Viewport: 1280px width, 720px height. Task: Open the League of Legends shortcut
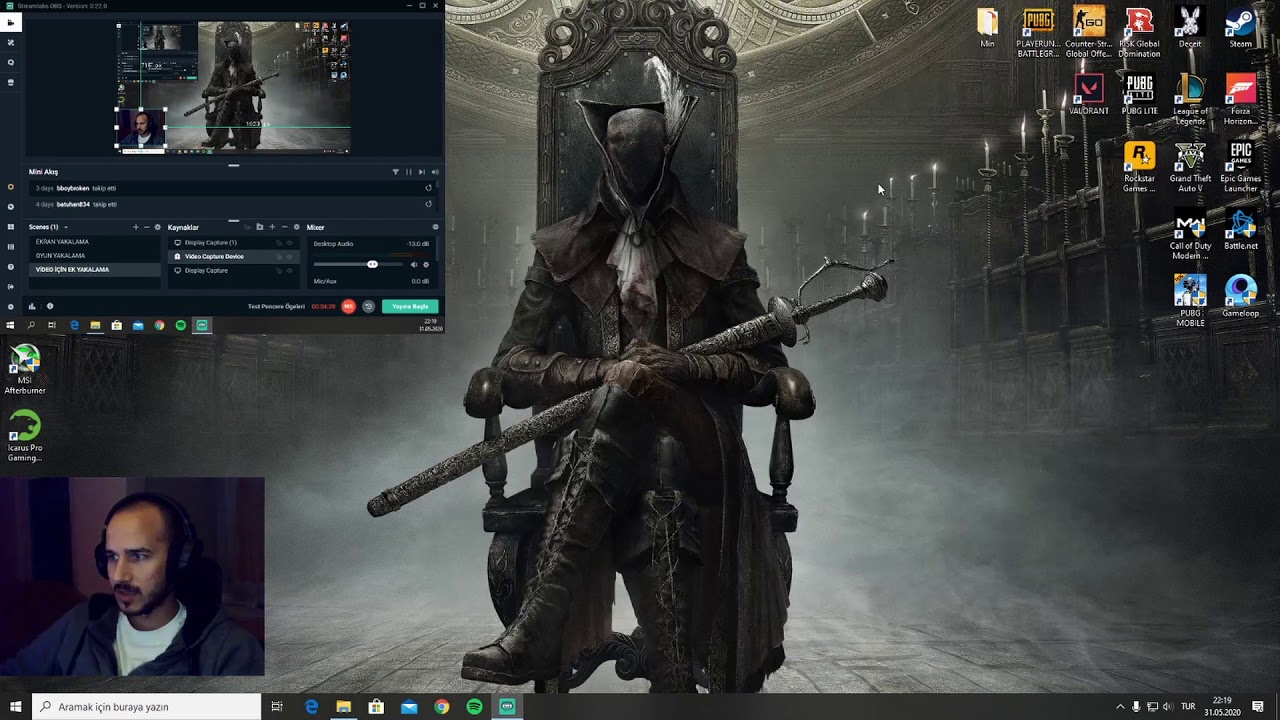[1190, 100]
